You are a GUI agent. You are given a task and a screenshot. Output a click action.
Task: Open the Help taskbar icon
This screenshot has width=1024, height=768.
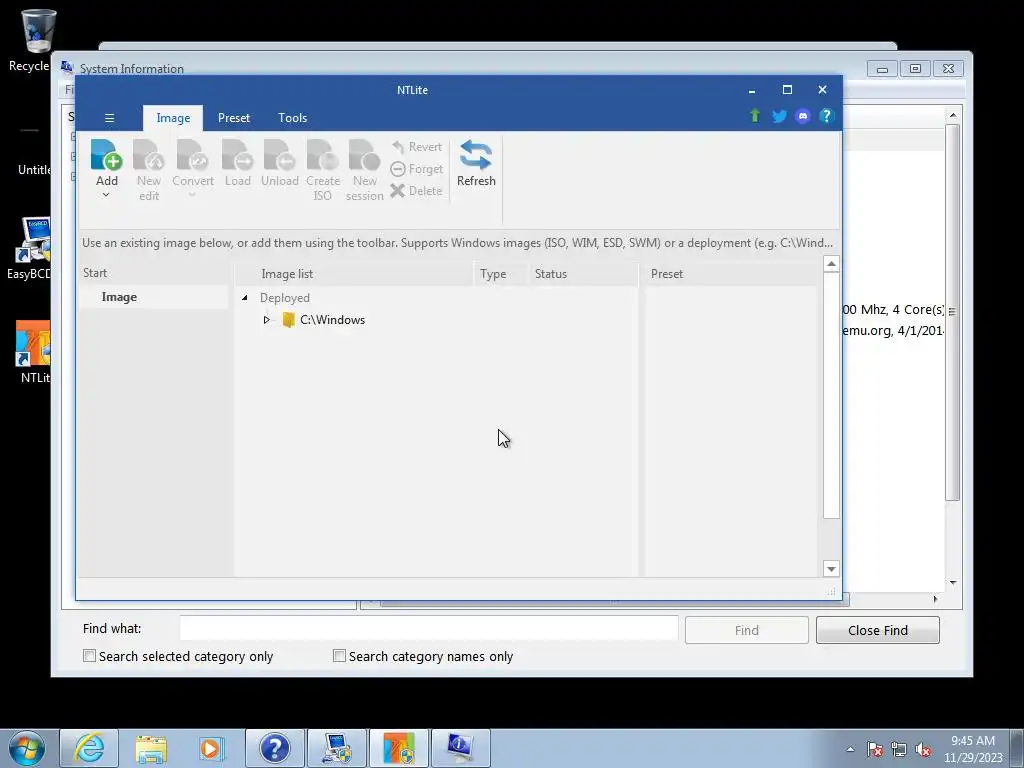(274, 748)
